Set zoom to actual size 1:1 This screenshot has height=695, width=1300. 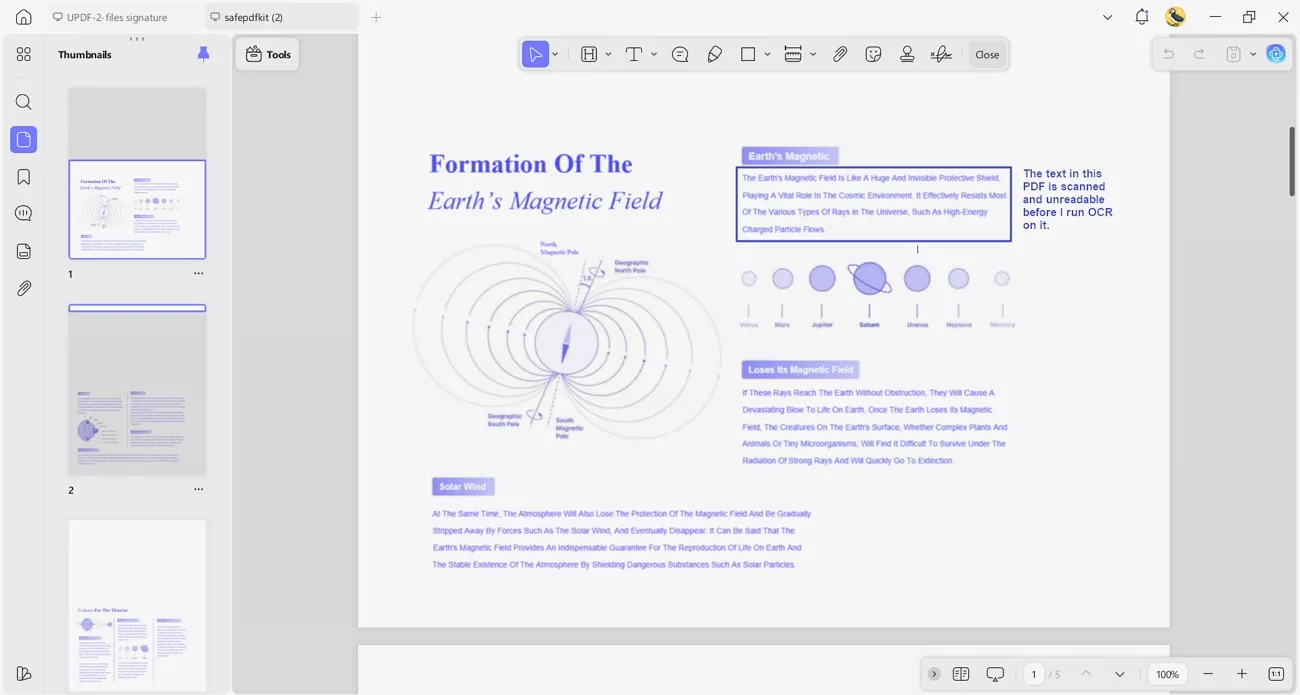(x=1276, y=674)
